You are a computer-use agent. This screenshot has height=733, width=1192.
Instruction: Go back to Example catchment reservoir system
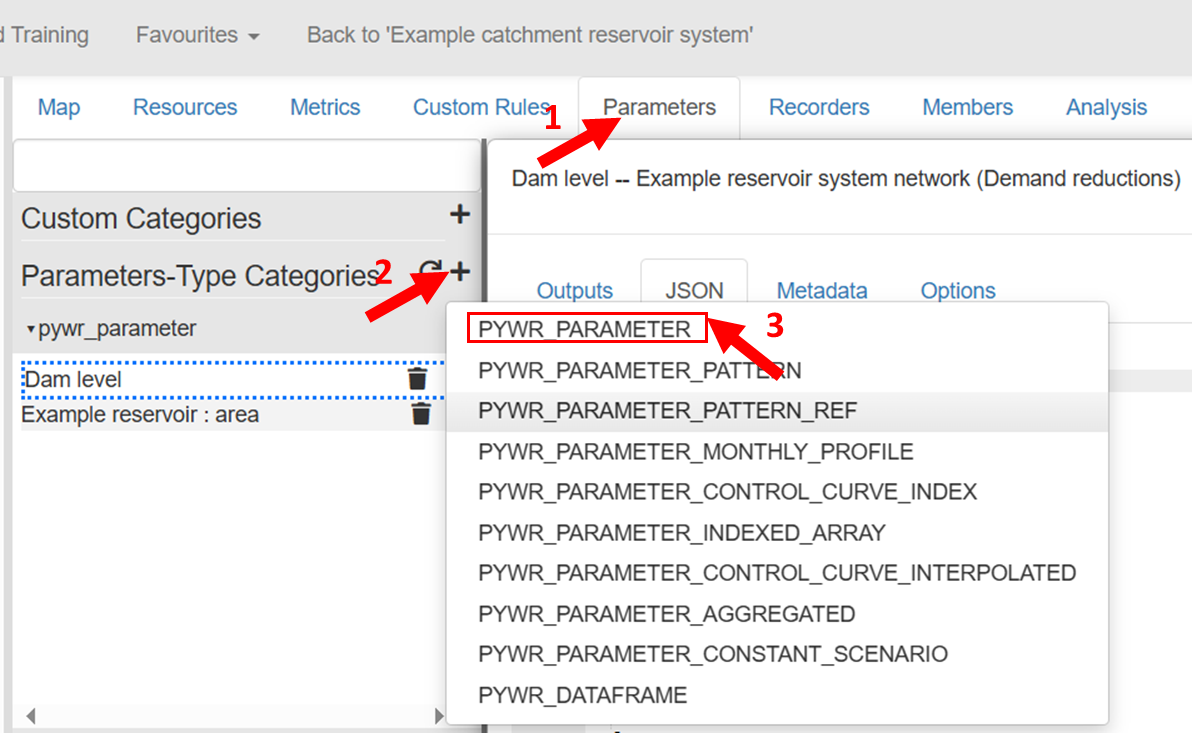coord(529,35)
